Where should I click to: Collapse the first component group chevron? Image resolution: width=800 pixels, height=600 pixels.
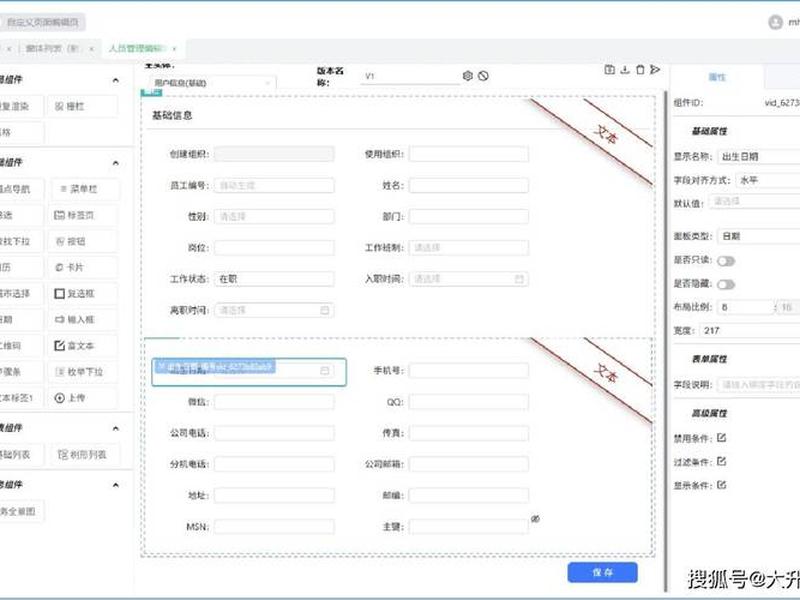(115, 80)
